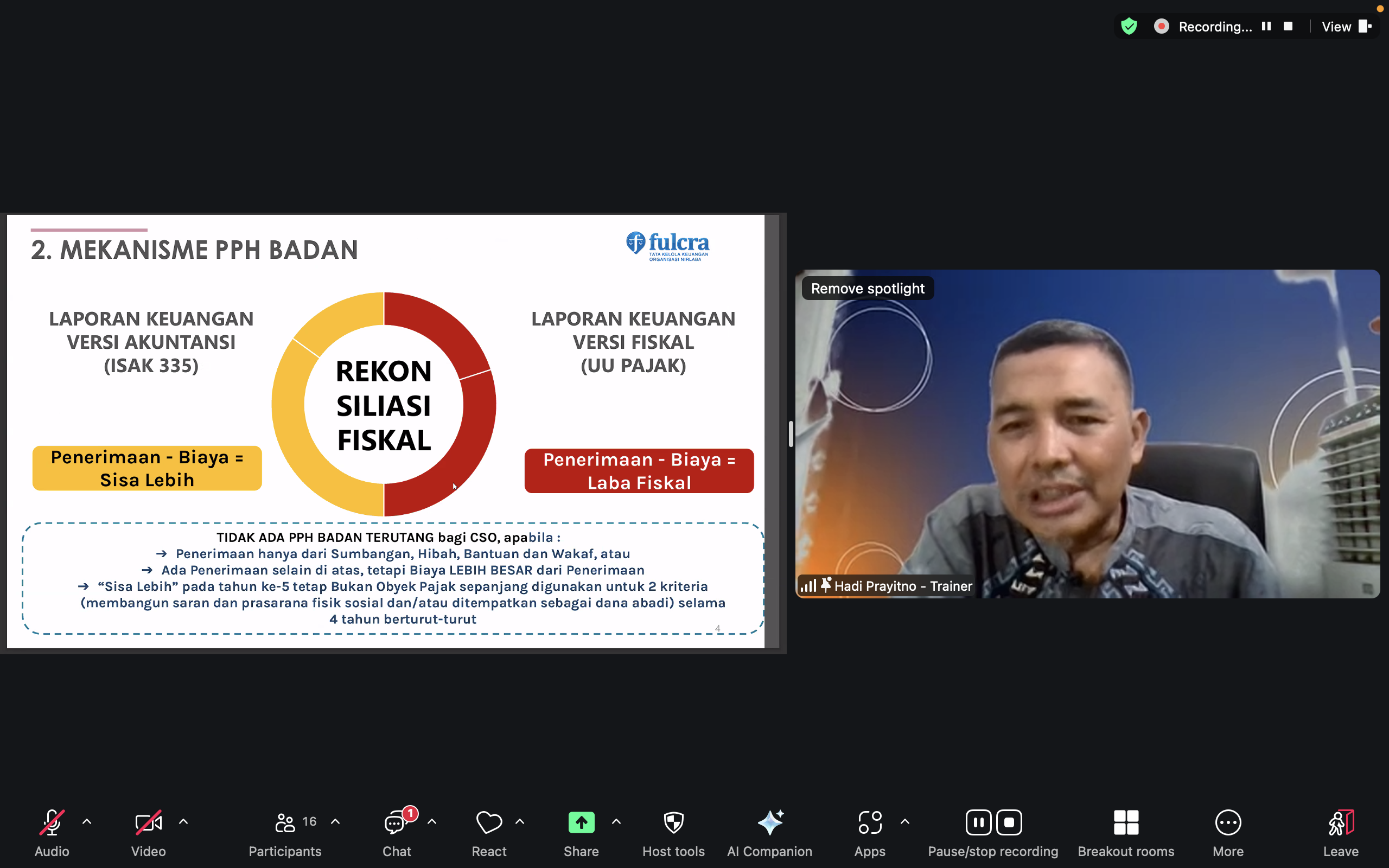
Task: Open the View layout menu
Action: [x=1347, y=27]
